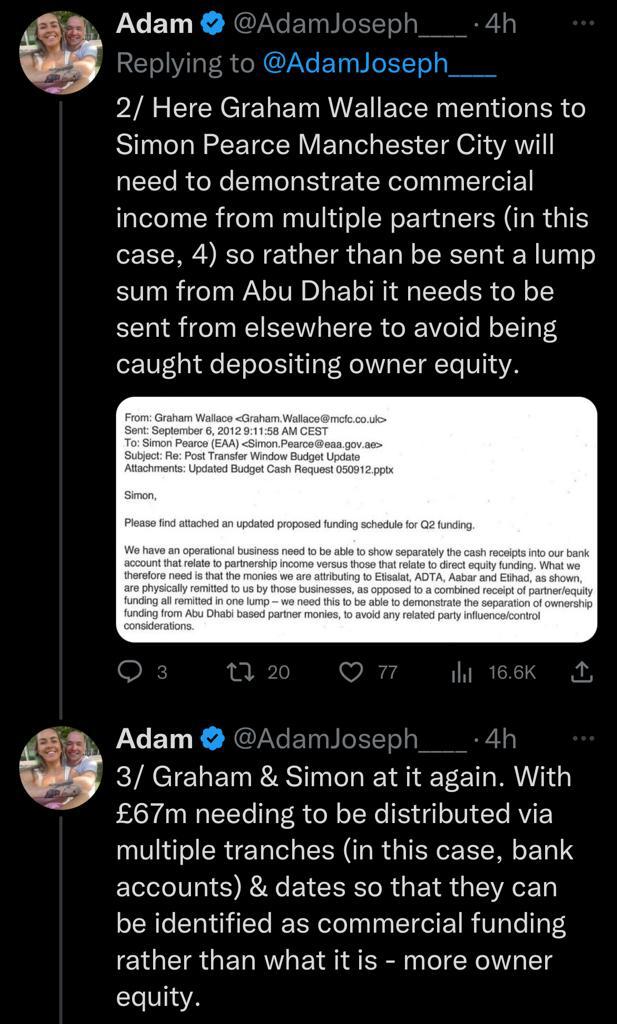View analytics showing 16.6K views
The height and width of the screenshot is (1024, 617).
point(462,672)
